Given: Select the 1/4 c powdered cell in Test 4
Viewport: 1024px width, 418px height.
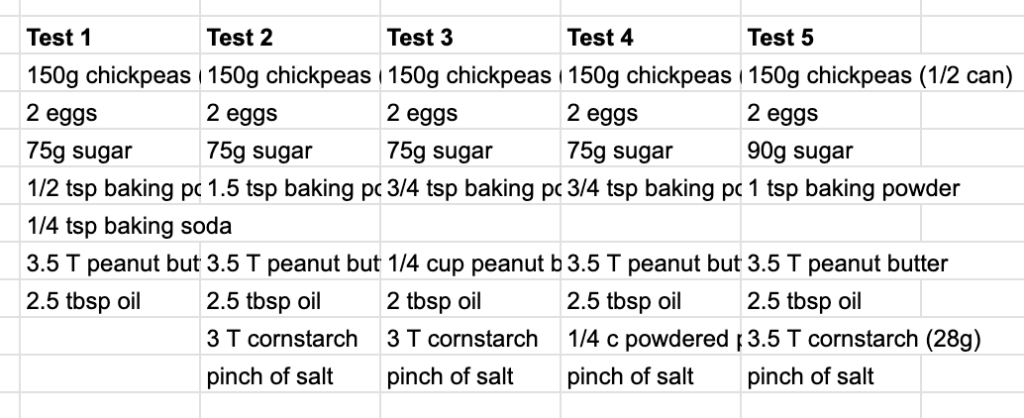Looking at the screenshot, I should click(x=652, y=339).
